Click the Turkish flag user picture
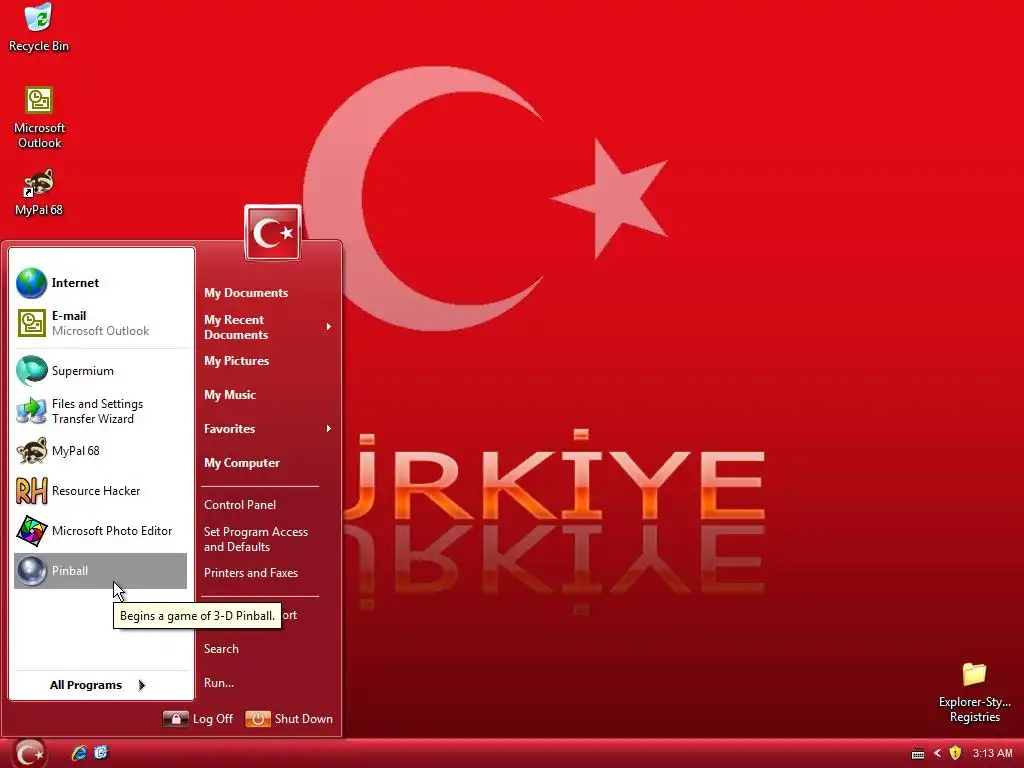The height and width of the screenshot is (768, 1024). coord(273,233)
